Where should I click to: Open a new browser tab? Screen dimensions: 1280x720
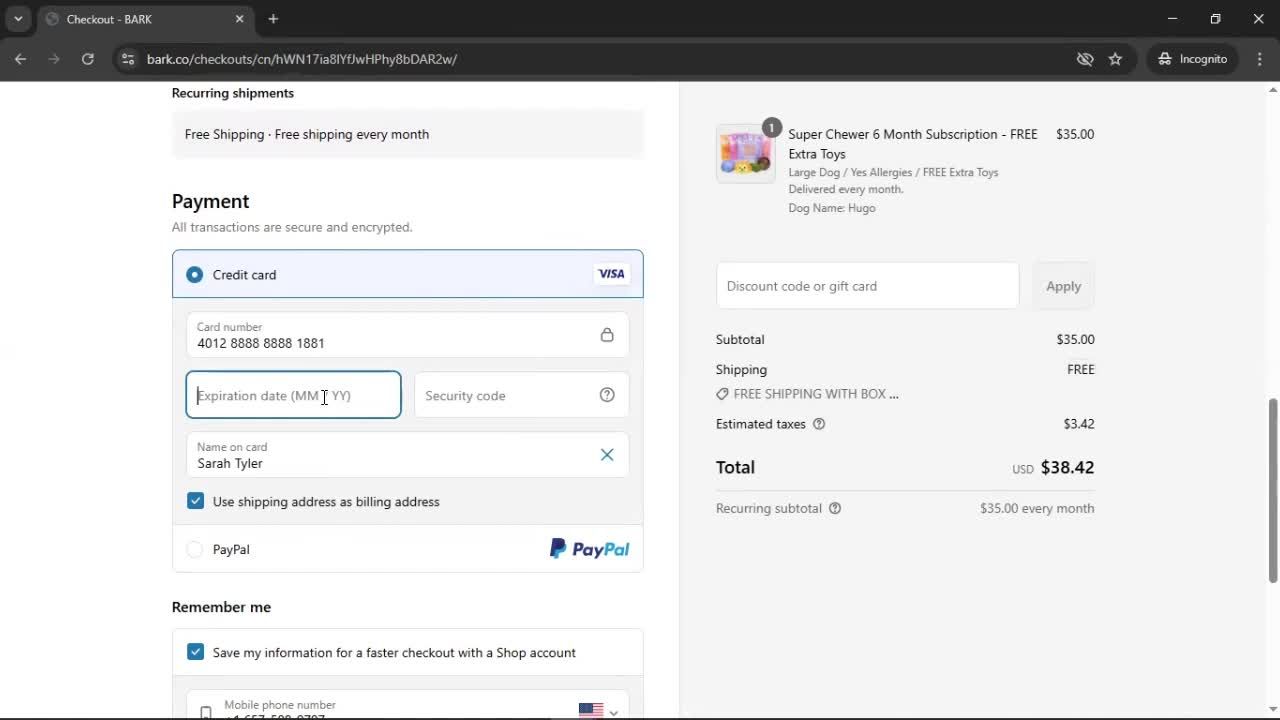click(x=273, y=19)
